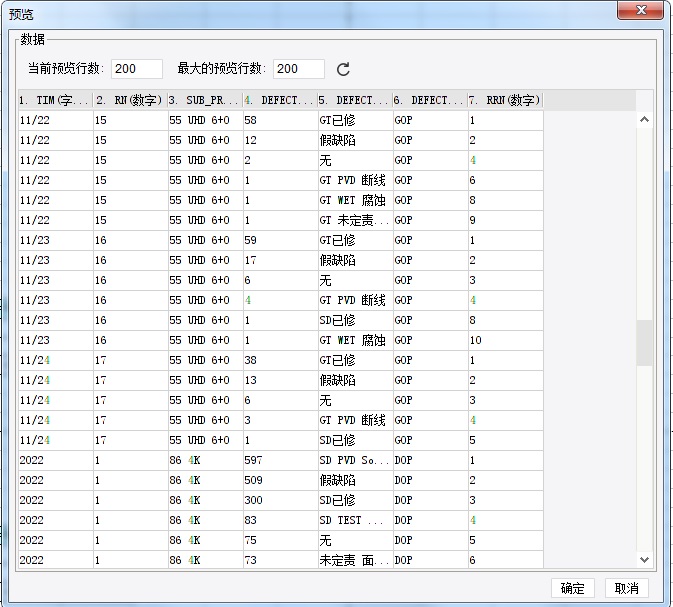The height and width of the screenshot is (607, 673).
Task: Click the cell 未定责 面...
Action: click(x=355, y=560)
